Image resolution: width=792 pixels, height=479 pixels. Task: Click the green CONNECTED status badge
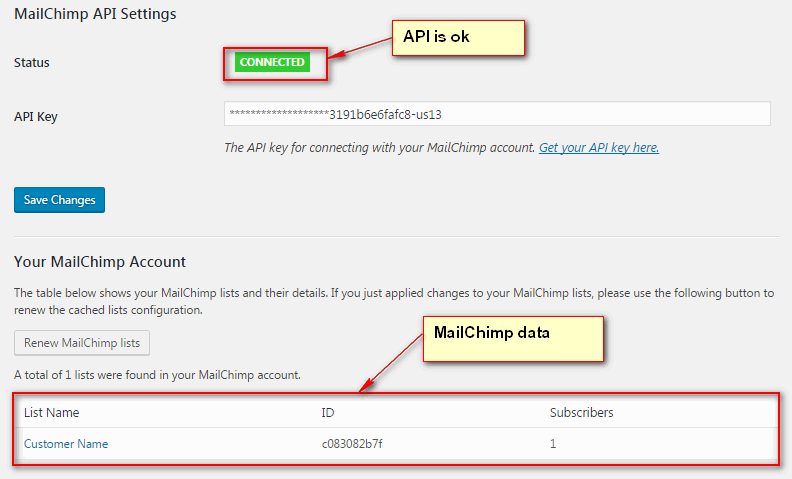272,62
